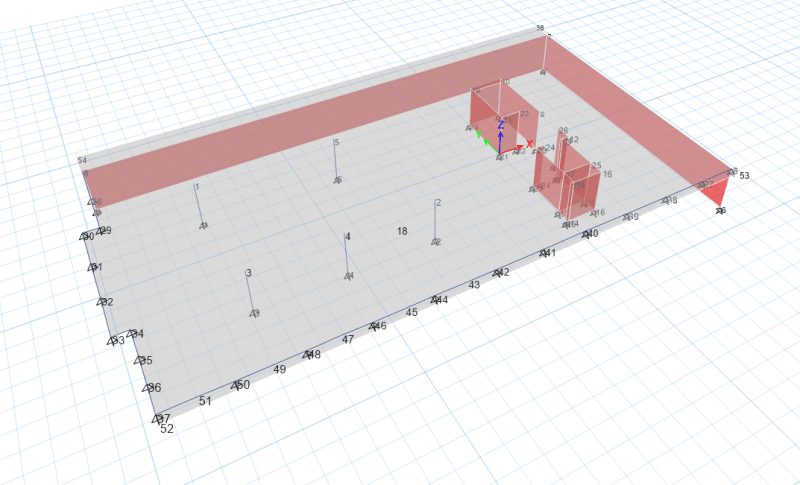Click the wall-top node label 22
The image size is (800, 485).
524,114
